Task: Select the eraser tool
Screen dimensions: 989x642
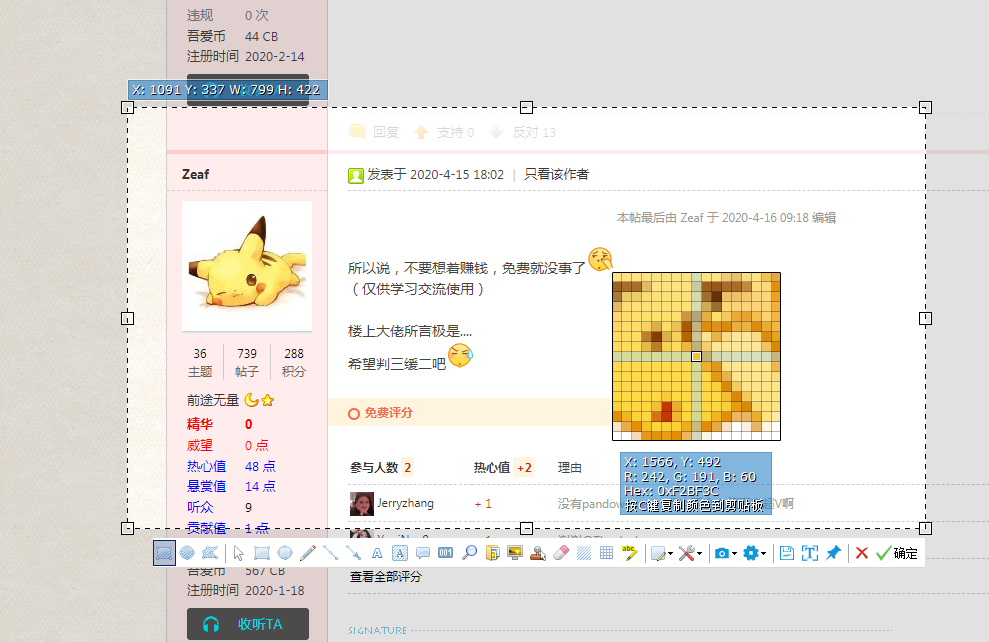Action: point(561,553)
